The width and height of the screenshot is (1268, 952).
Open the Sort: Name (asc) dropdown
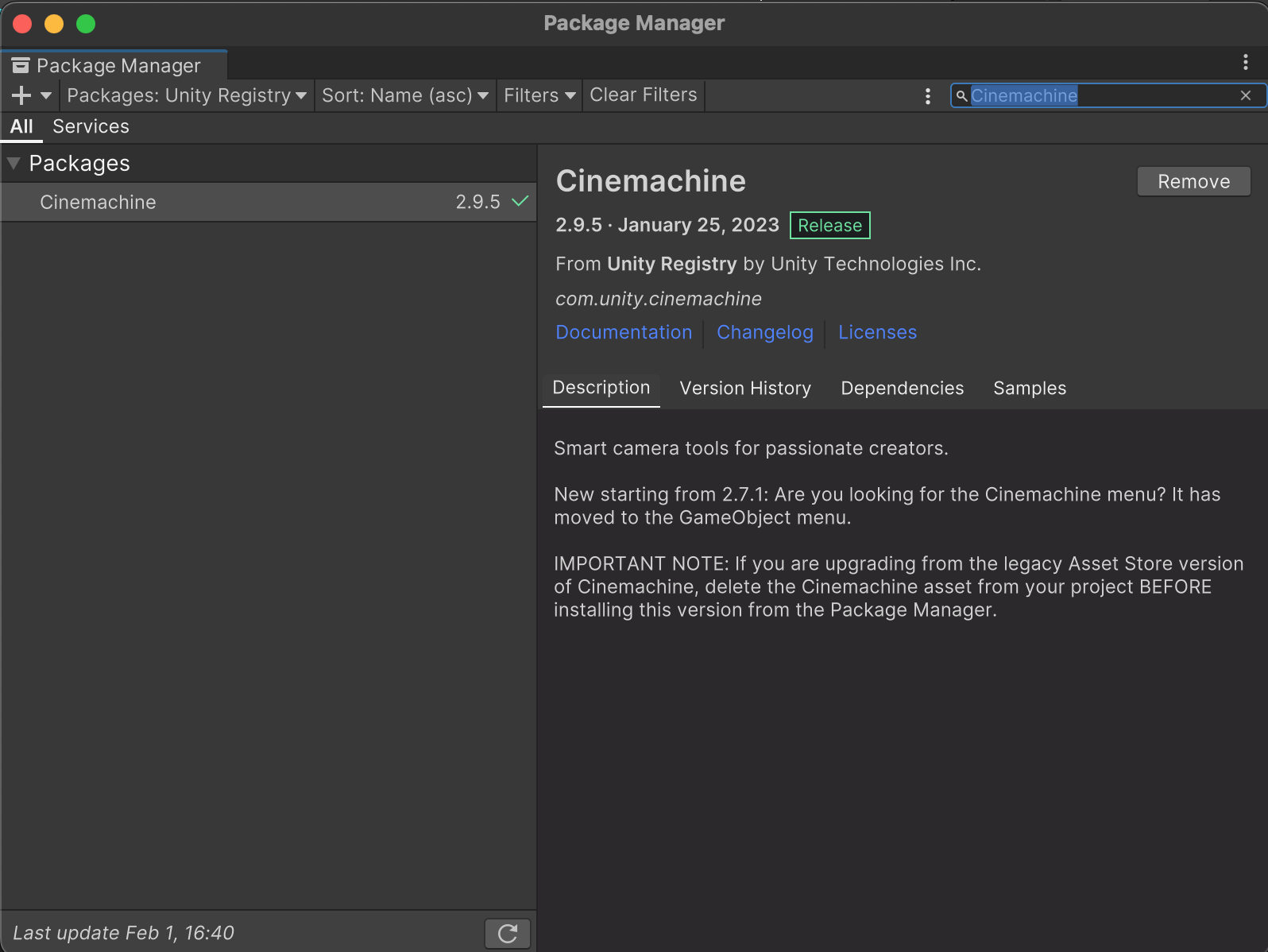click(x=404, y=95)
